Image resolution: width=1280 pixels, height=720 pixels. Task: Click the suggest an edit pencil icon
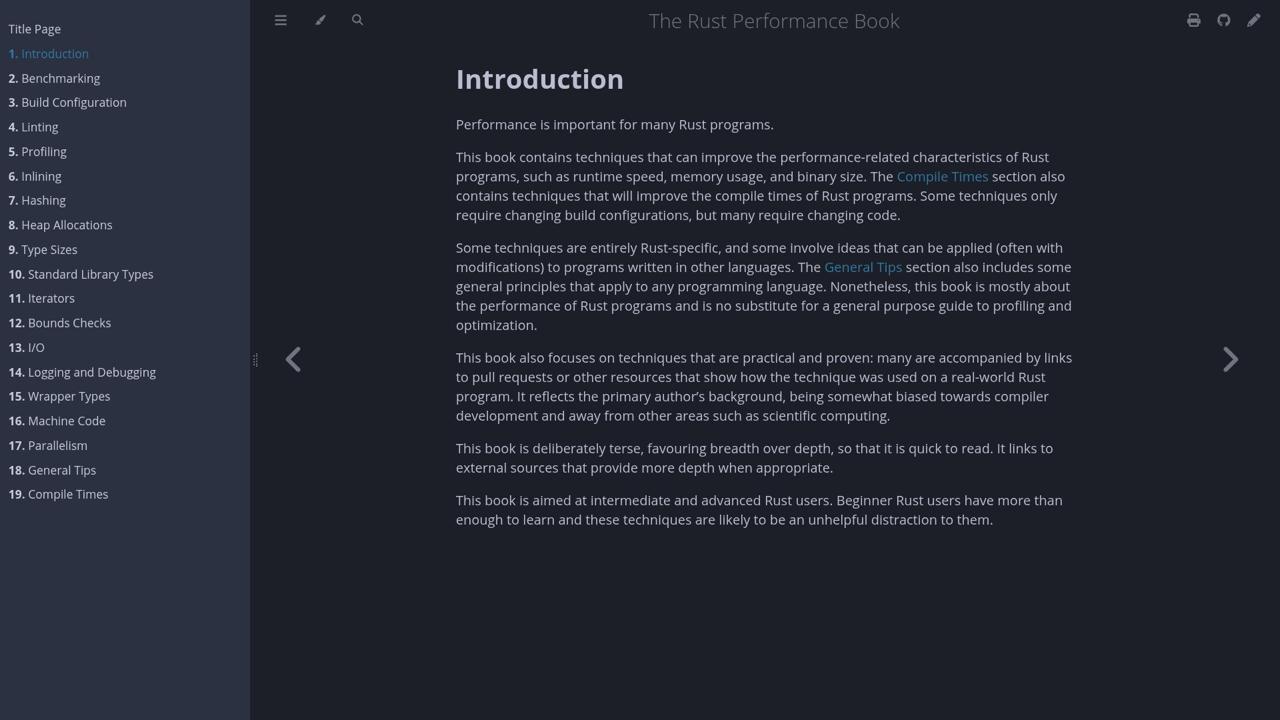pyautogui.click(x=1253, y=20)
